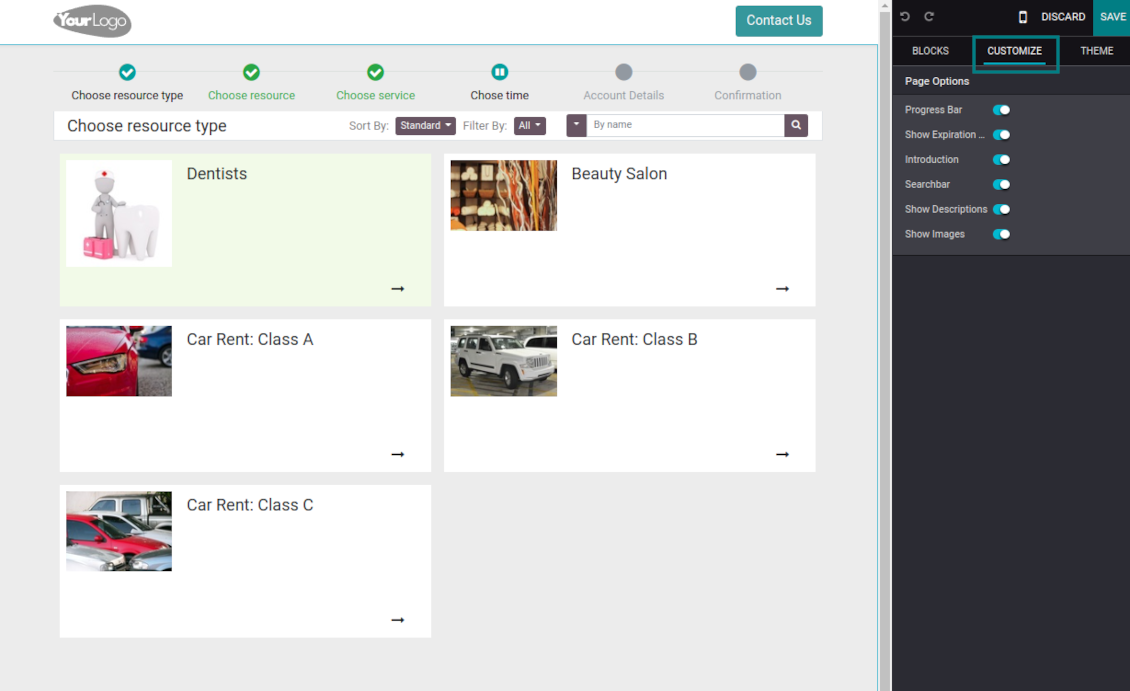Screen dimensions: 1130x691
Task: Expand the Filter By All dropdown
Action: (530, 126)
